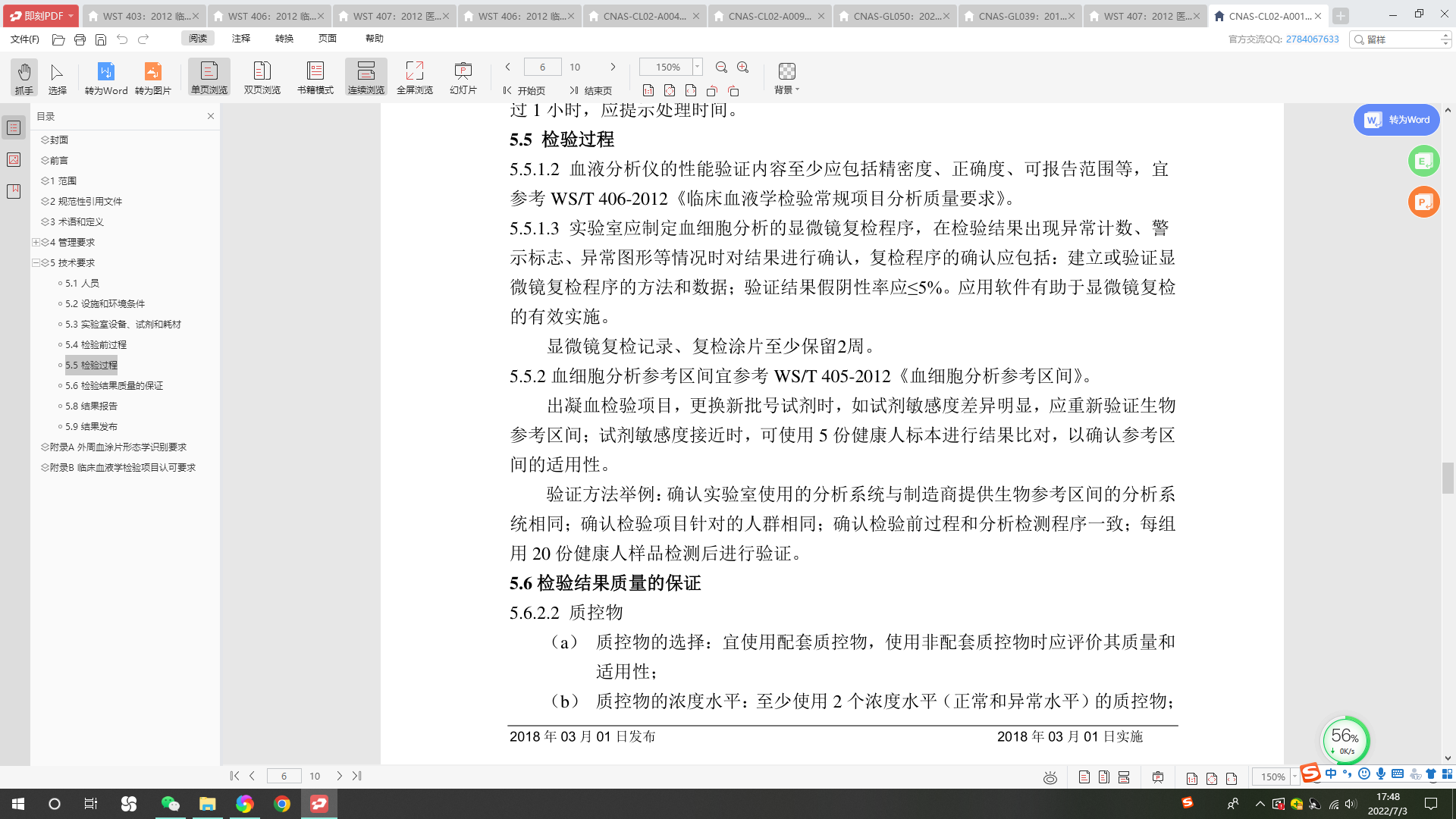Switch to the CNAS-GL050 document tab

[x=895, y=16]
